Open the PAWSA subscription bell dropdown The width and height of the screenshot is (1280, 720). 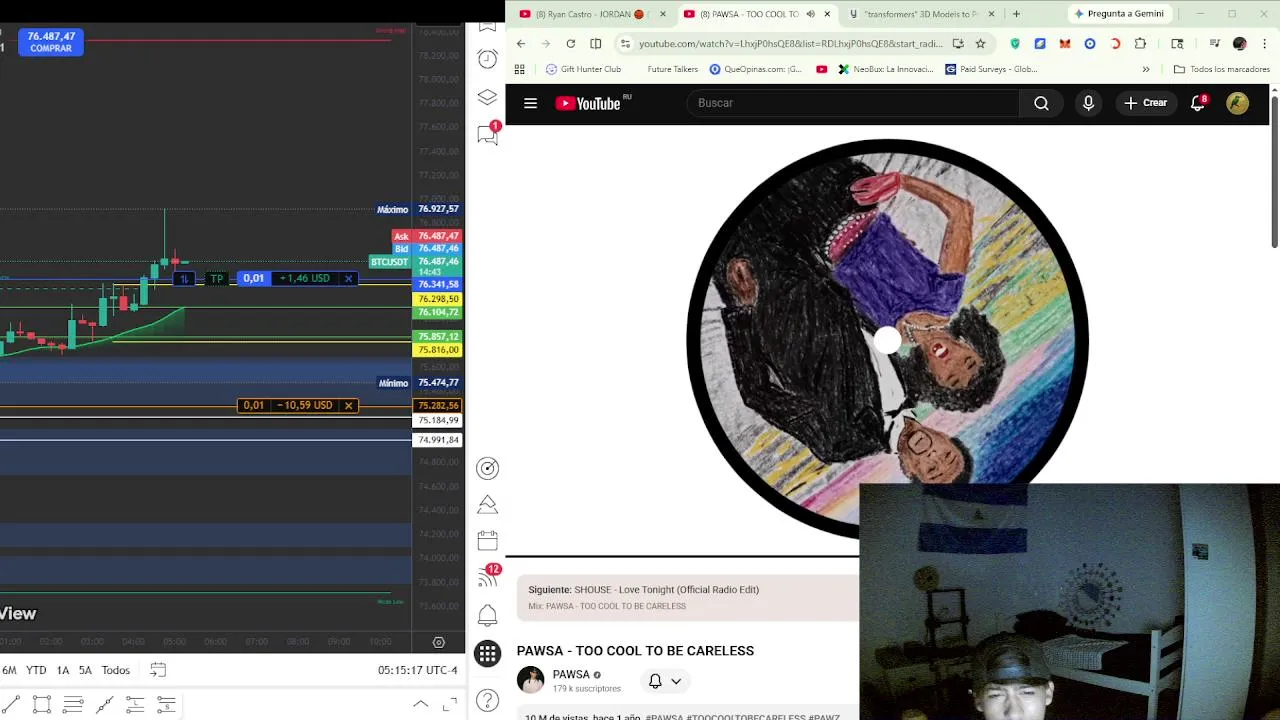click(665, 681)
